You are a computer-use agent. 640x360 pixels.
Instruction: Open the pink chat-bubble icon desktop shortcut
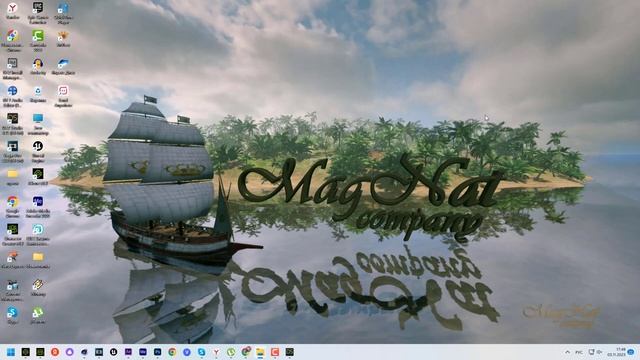(x=63, y=96)
